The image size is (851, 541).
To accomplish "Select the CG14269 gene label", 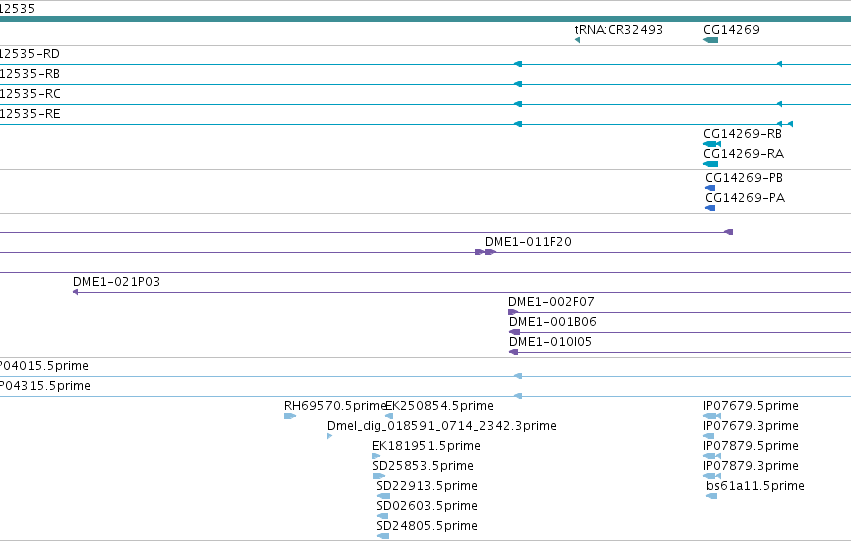I will (731, 30).
